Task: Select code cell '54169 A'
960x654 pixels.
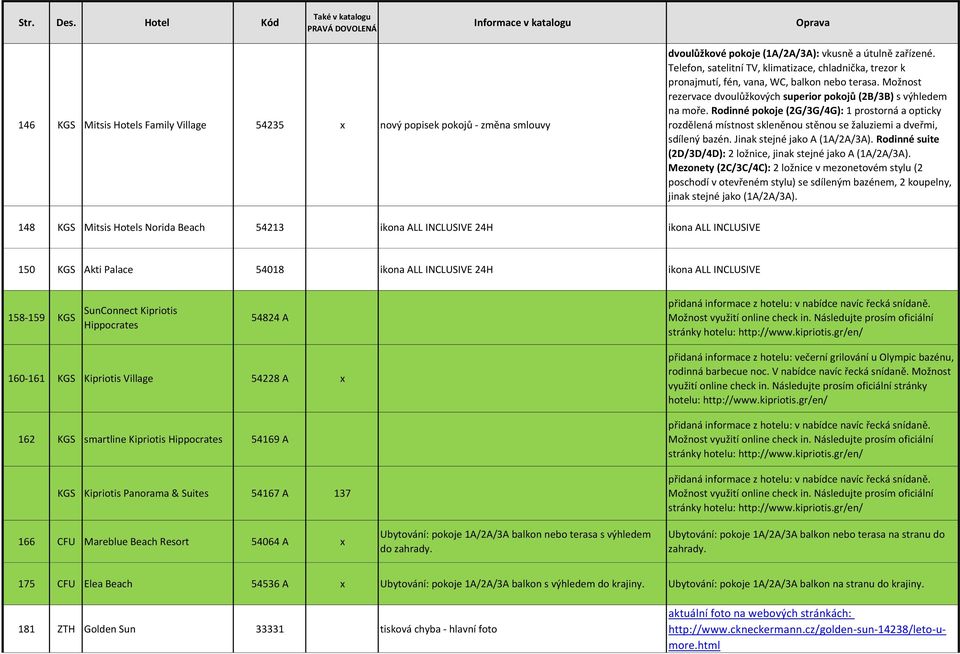Action: click(269, 439)
